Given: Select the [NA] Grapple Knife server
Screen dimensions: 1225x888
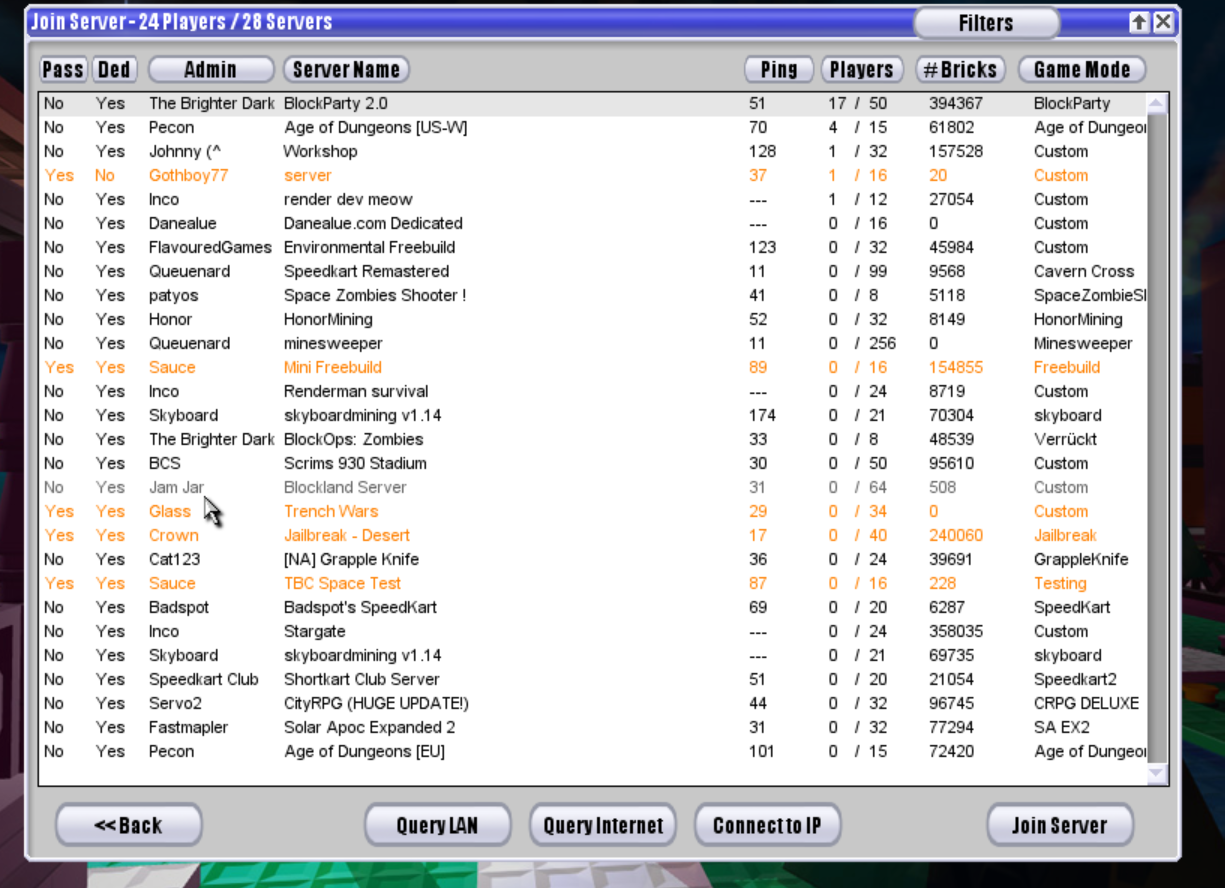Looking at the screenshot, I should pyautogui.click(x=593, y=559).
